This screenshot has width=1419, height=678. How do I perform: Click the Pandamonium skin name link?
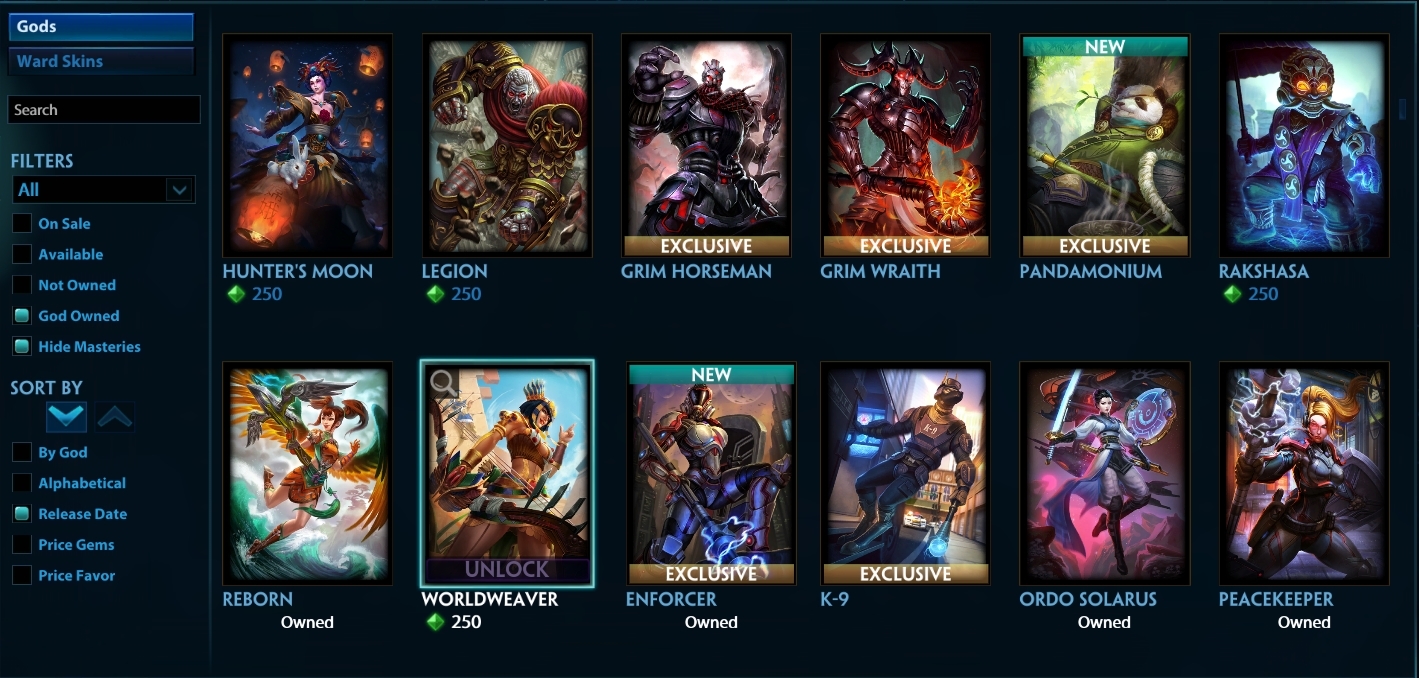click(x=1090, y=271)
